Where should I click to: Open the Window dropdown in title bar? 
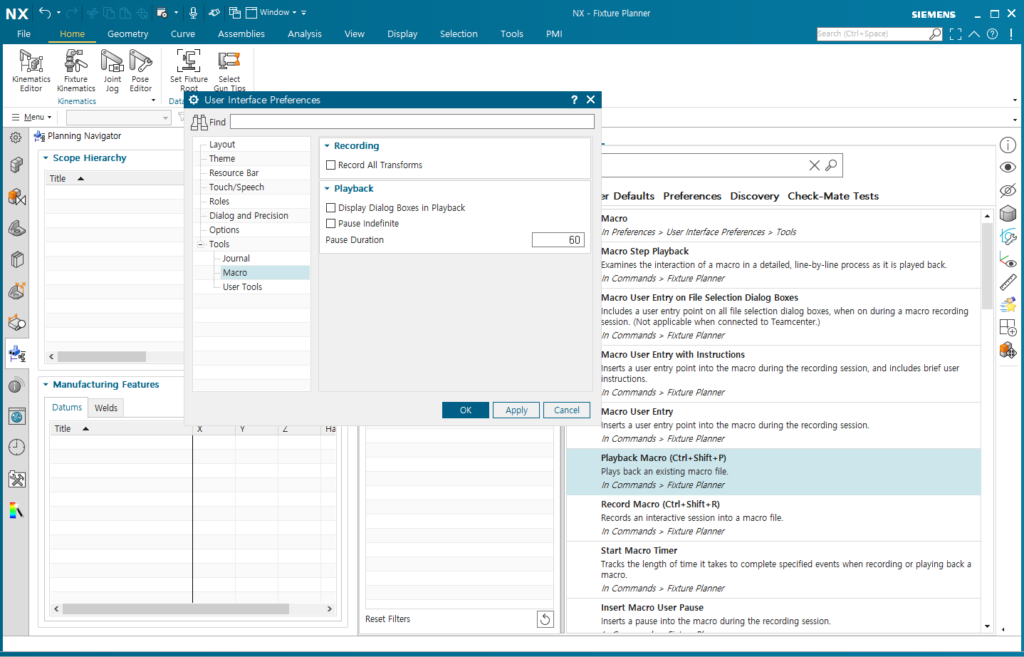[x=278, y=12]
